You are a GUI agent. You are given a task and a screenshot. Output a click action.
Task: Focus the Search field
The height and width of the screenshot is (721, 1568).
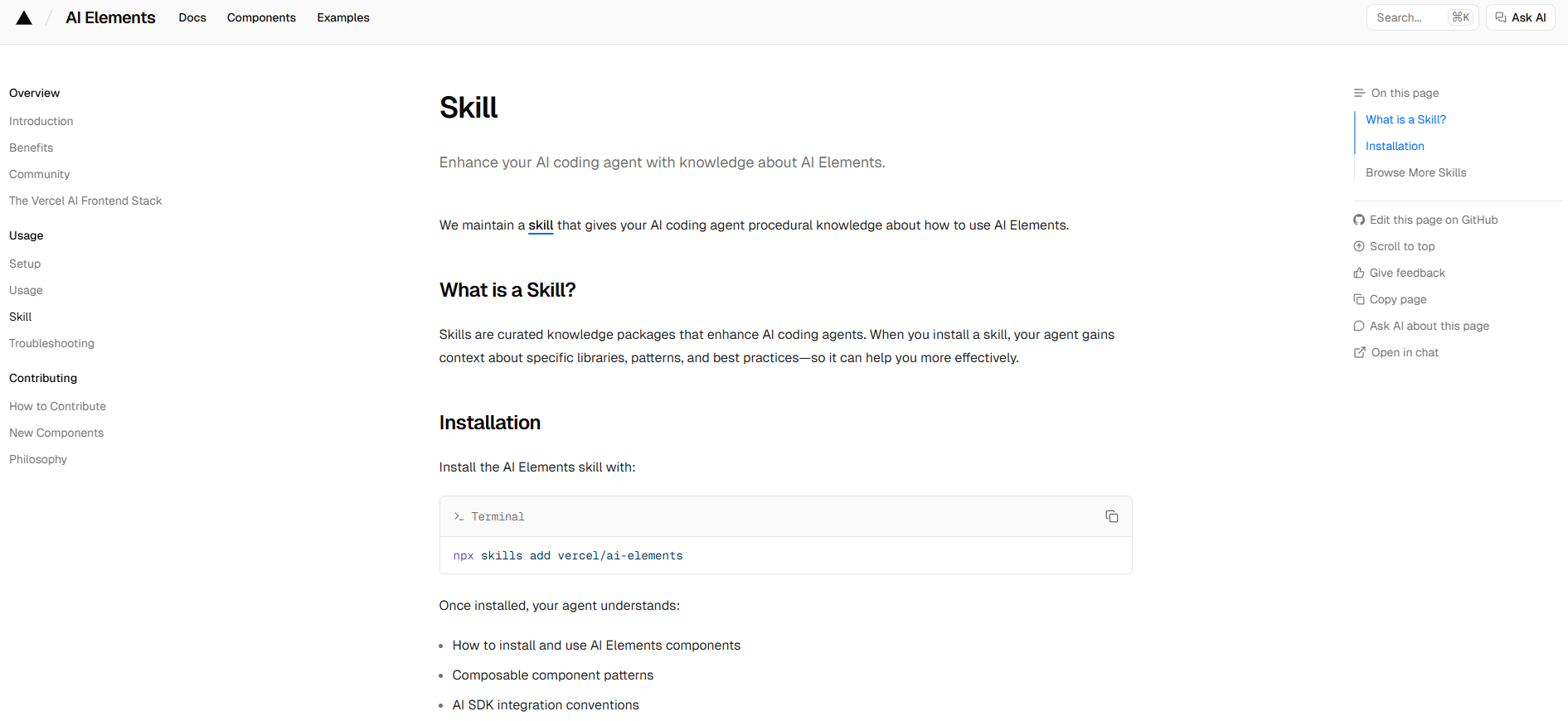pyautogui.click(x=1422, y=17)
